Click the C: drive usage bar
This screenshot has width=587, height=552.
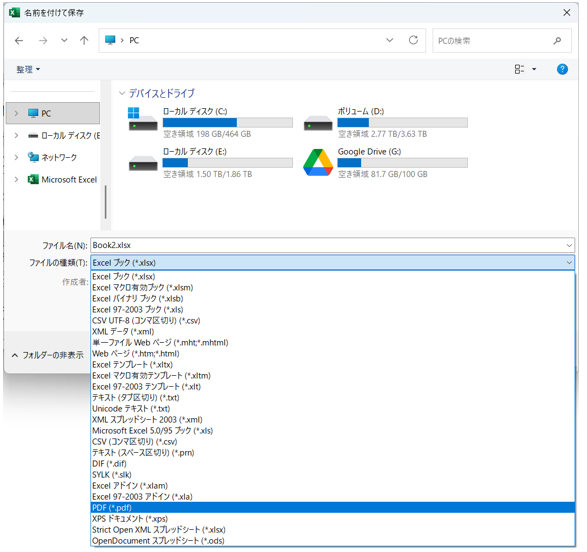[228, 122]
